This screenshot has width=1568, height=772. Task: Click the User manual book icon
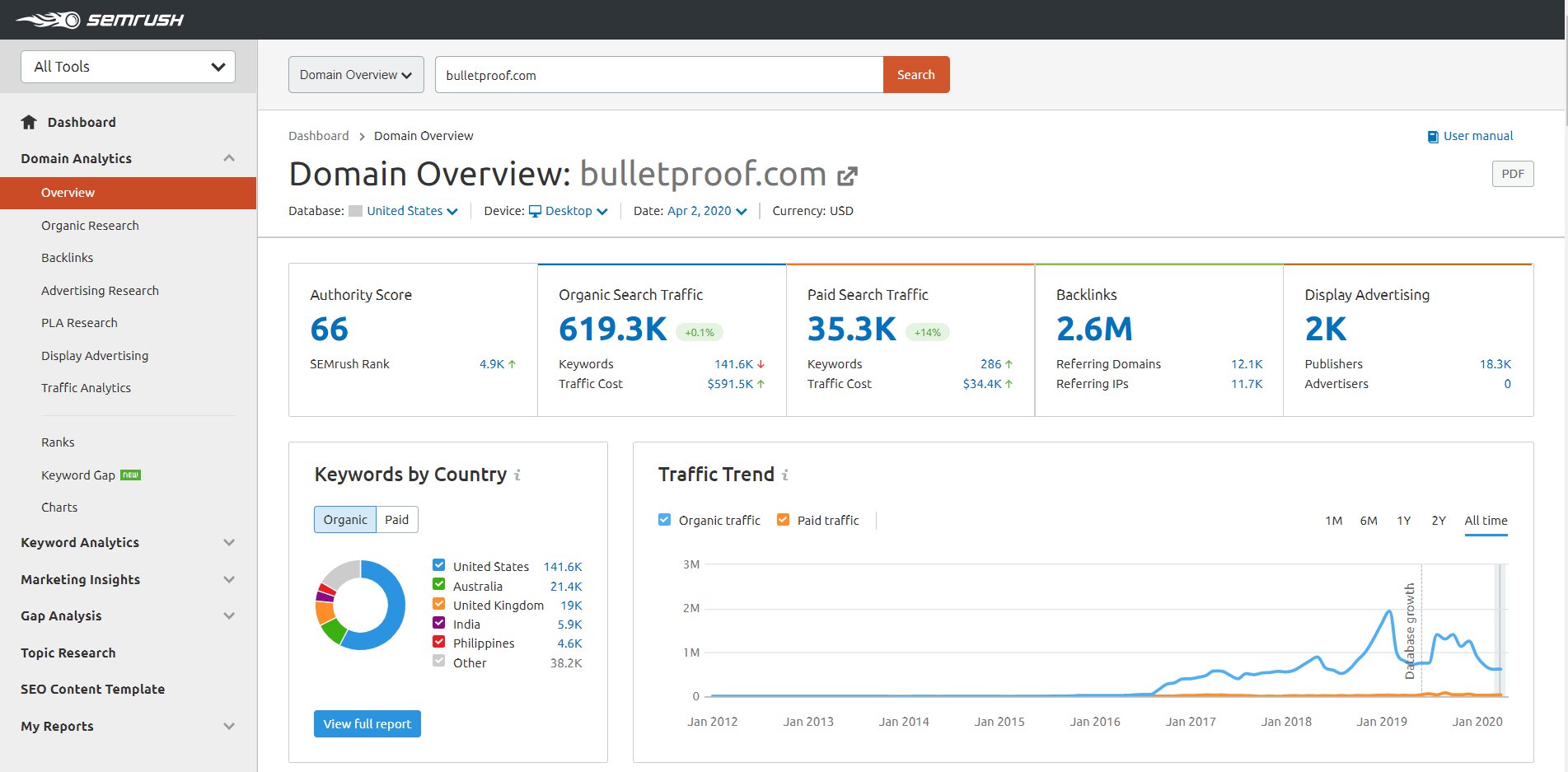coord(1433,137)
